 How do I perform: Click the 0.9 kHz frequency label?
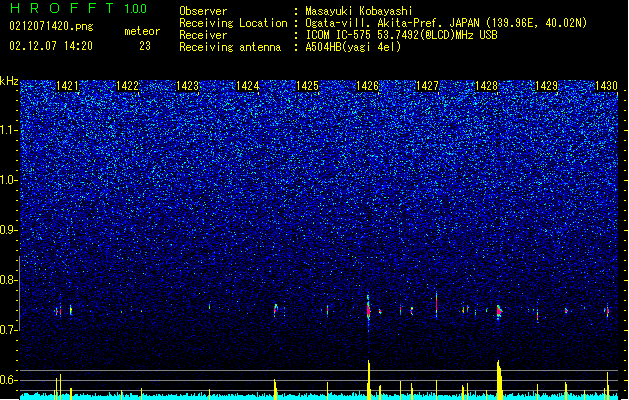[x=8, y=230]
